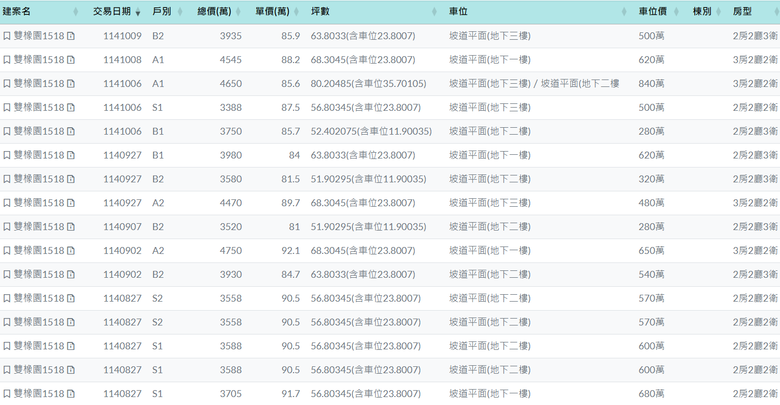Open document icon in the 1141006 B1 row

[71, 131]
